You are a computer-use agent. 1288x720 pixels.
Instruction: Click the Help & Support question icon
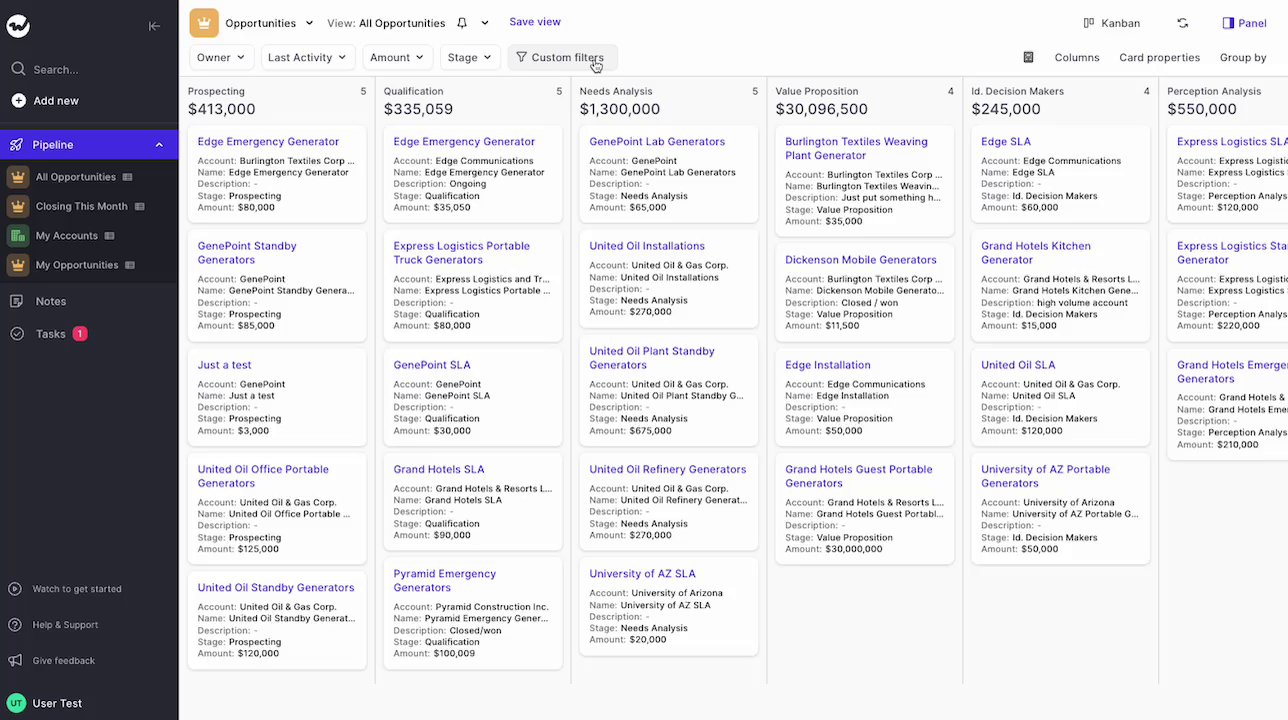pos(15,625)
